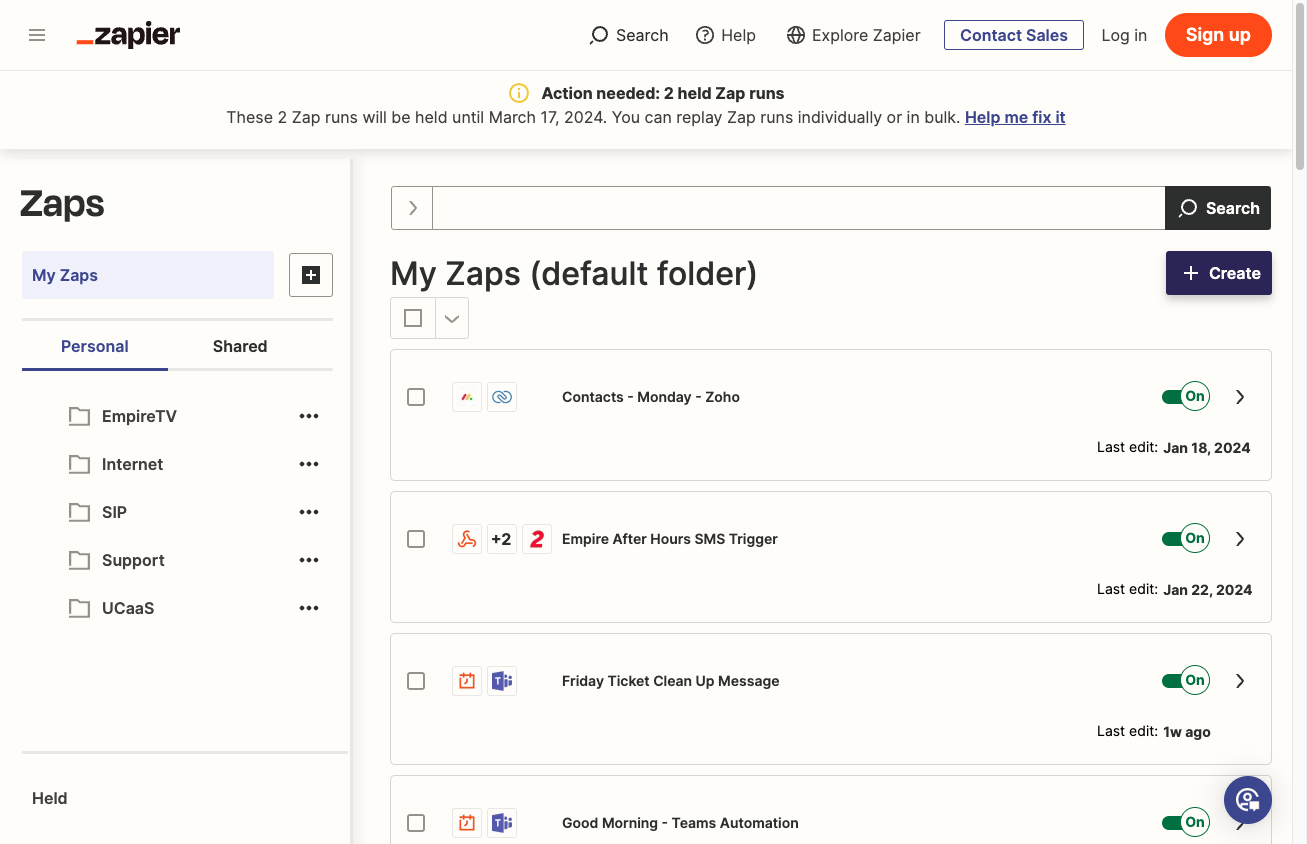
Task: Click the Zap search input field
Action: [x=799, y=208]
